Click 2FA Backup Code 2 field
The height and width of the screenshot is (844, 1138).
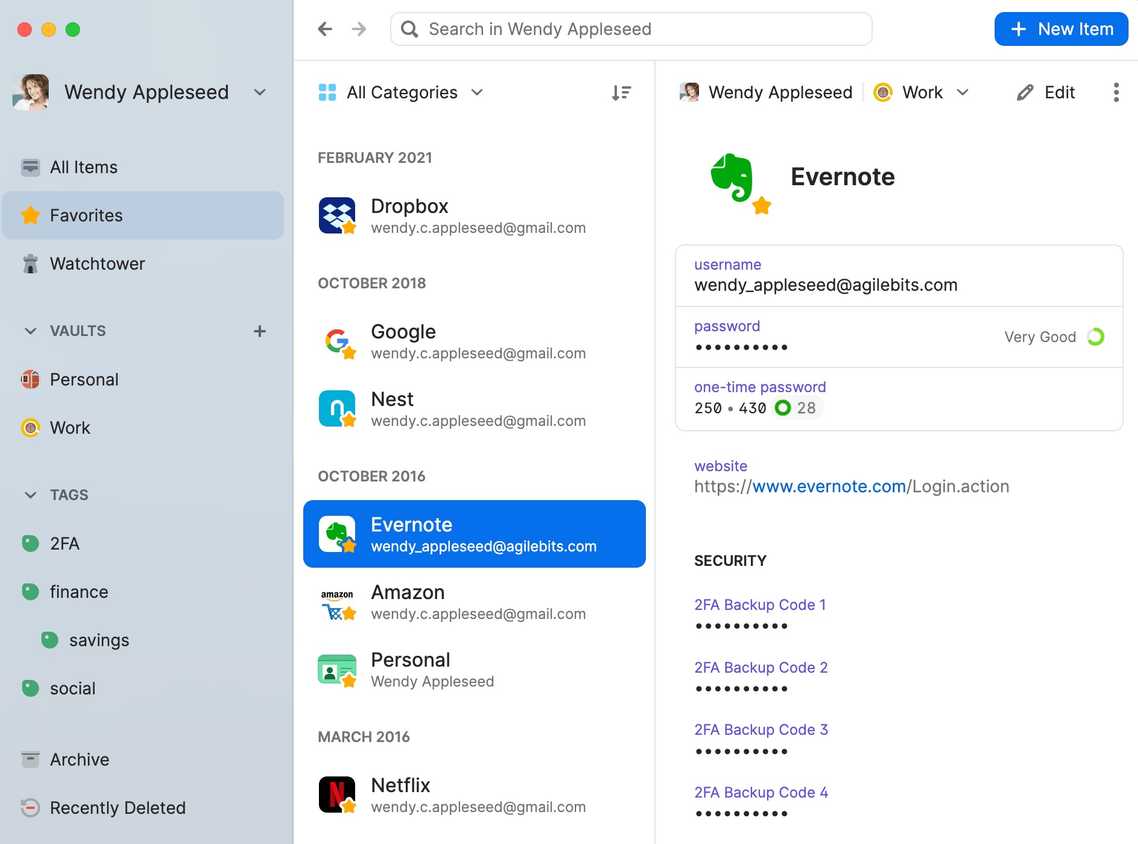(760, 676)
